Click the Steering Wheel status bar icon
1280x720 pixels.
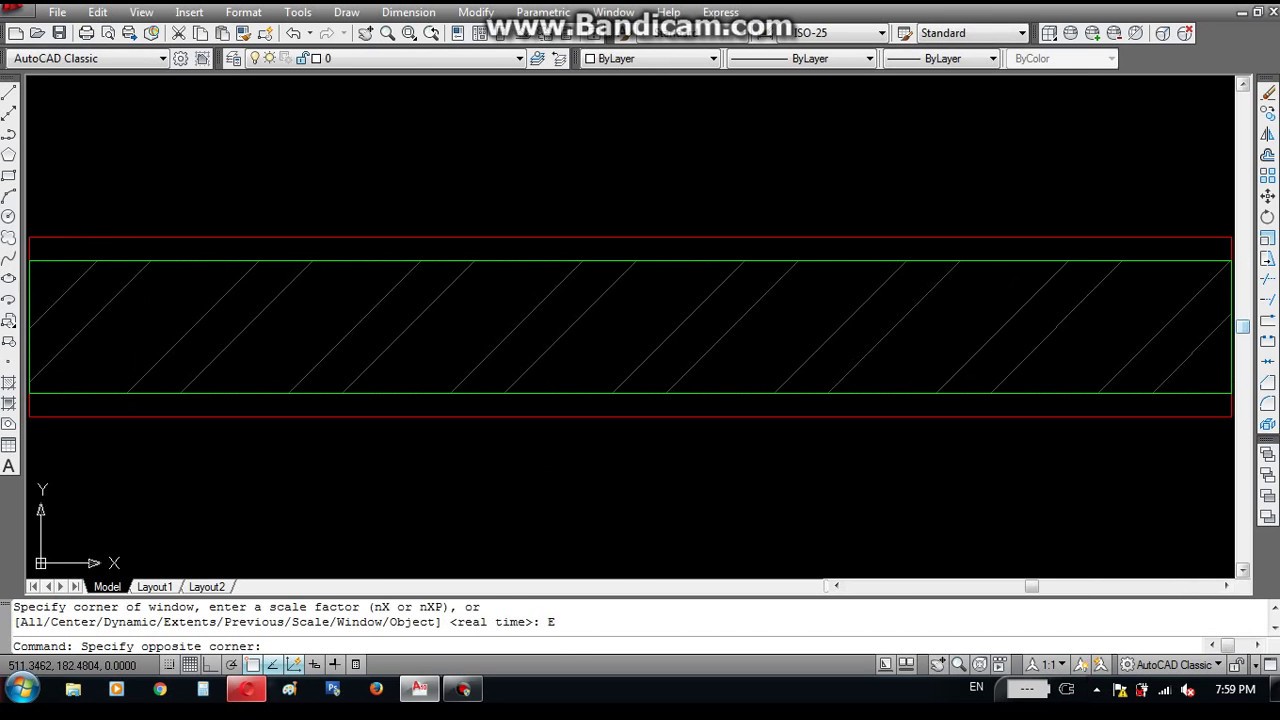coord(980,665)
